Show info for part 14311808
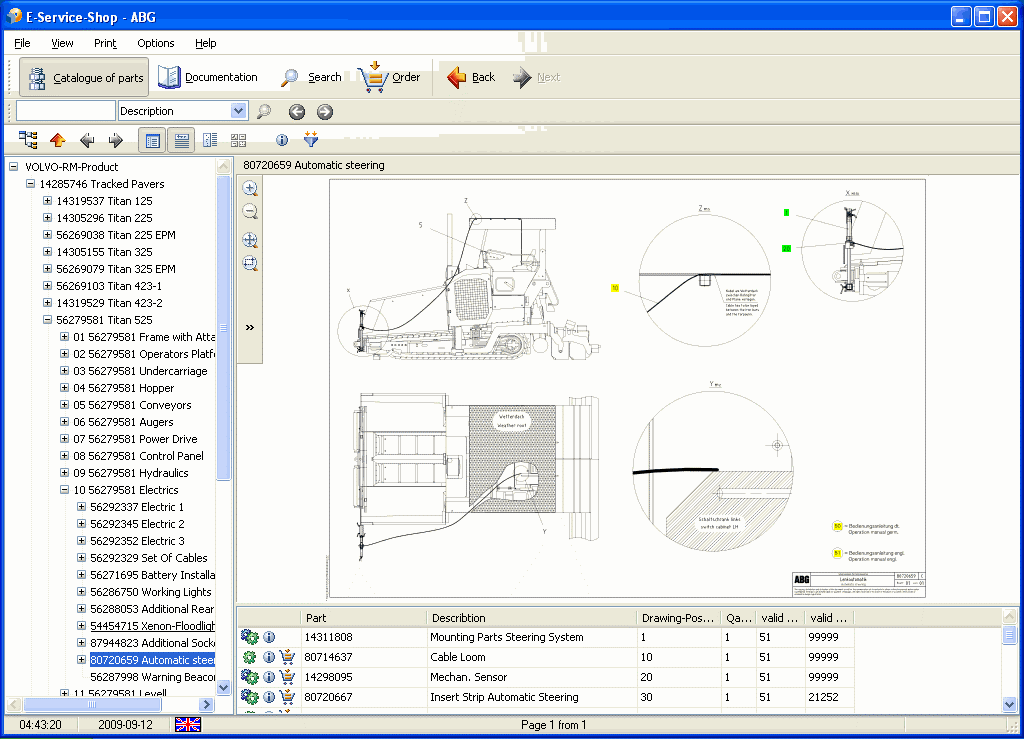The height and width of the screenshot is (739, 1024). tap(269, 637)
